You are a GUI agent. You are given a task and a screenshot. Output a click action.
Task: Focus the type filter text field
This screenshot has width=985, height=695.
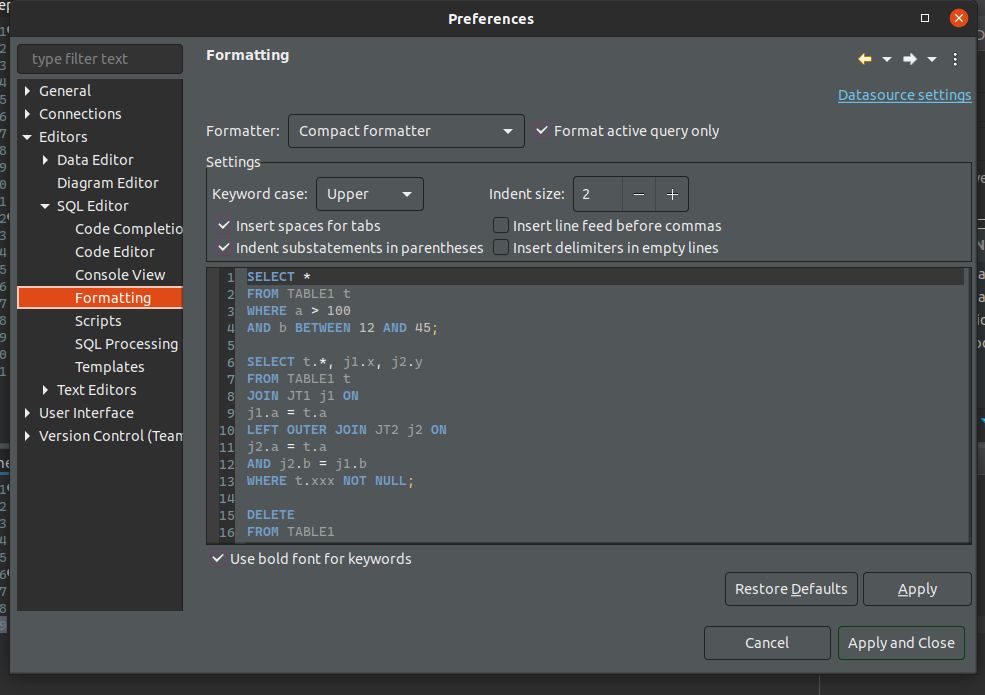100,59
